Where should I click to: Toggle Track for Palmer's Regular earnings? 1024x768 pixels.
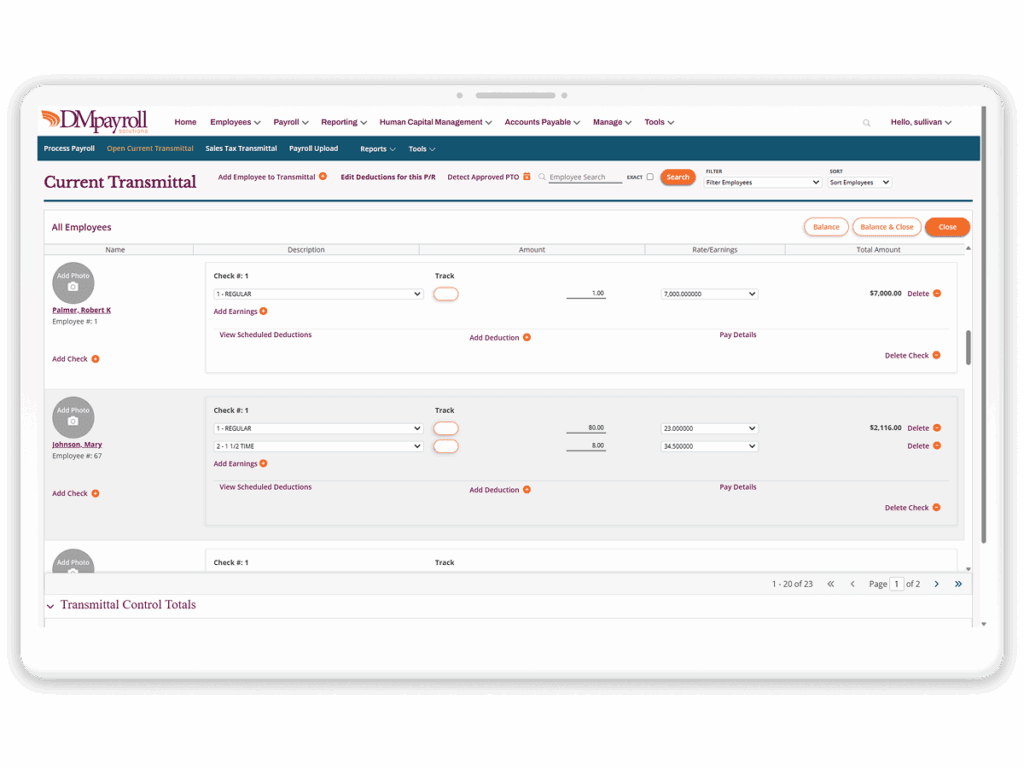[x=445, y=294]
